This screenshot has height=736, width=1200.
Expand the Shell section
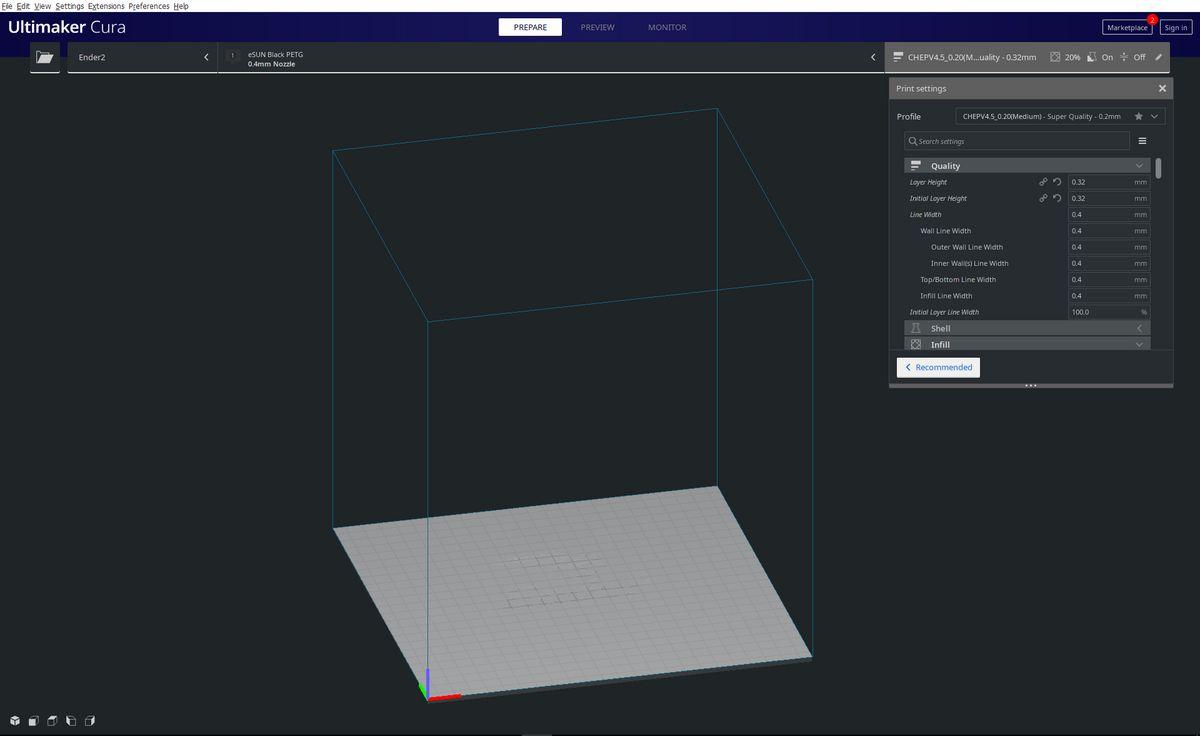point(1139,328)
